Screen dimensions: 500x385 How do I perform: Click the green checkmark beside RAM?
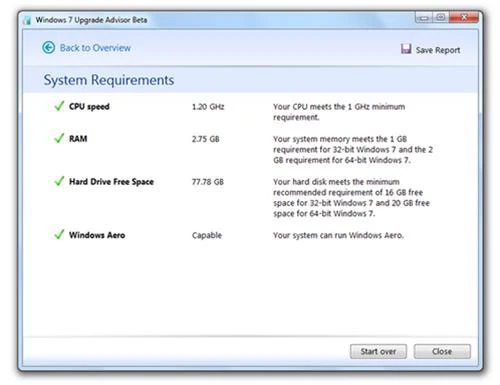click(x=59, y=138)
